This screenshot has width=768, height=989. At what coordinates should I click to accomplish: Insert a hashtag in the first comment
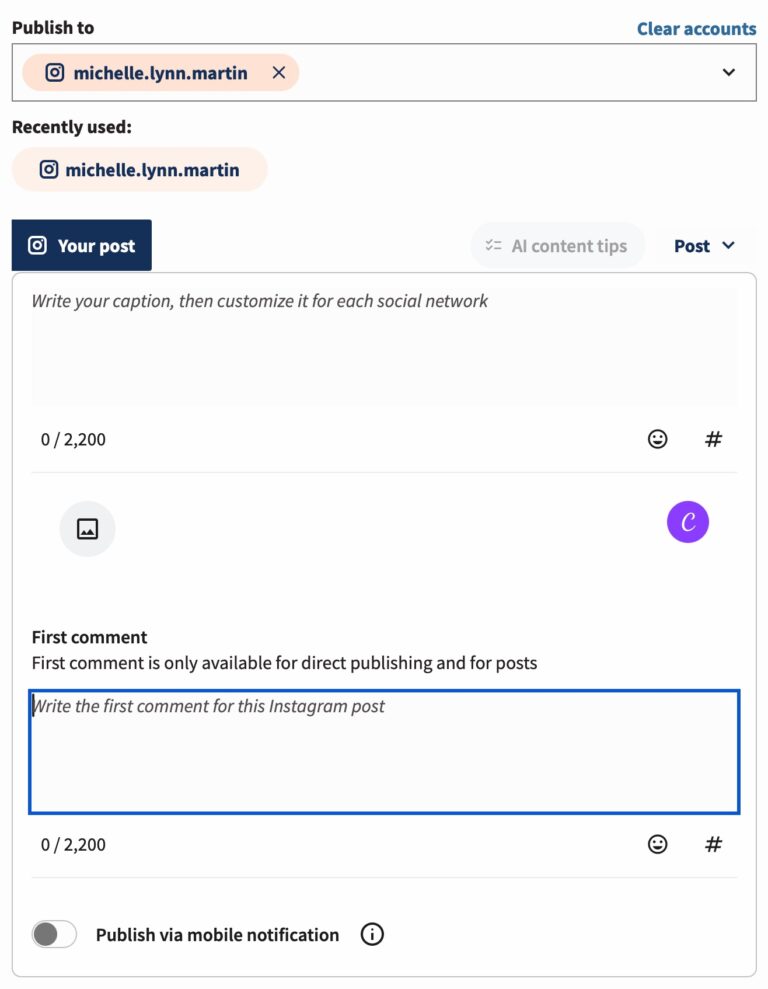713,844
